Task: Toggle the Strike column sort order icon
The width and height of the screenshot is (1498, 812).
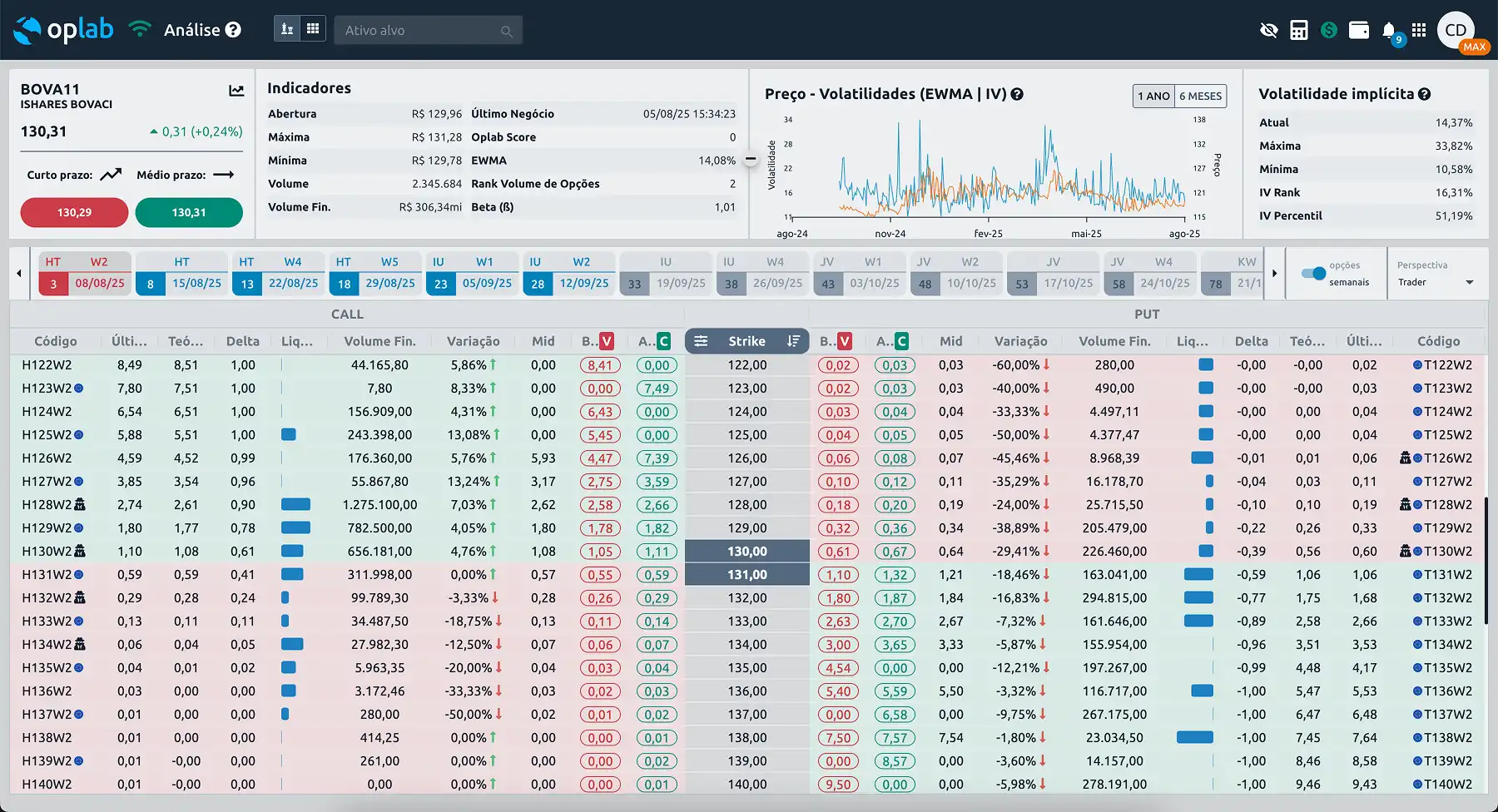Action: point(793,341)
